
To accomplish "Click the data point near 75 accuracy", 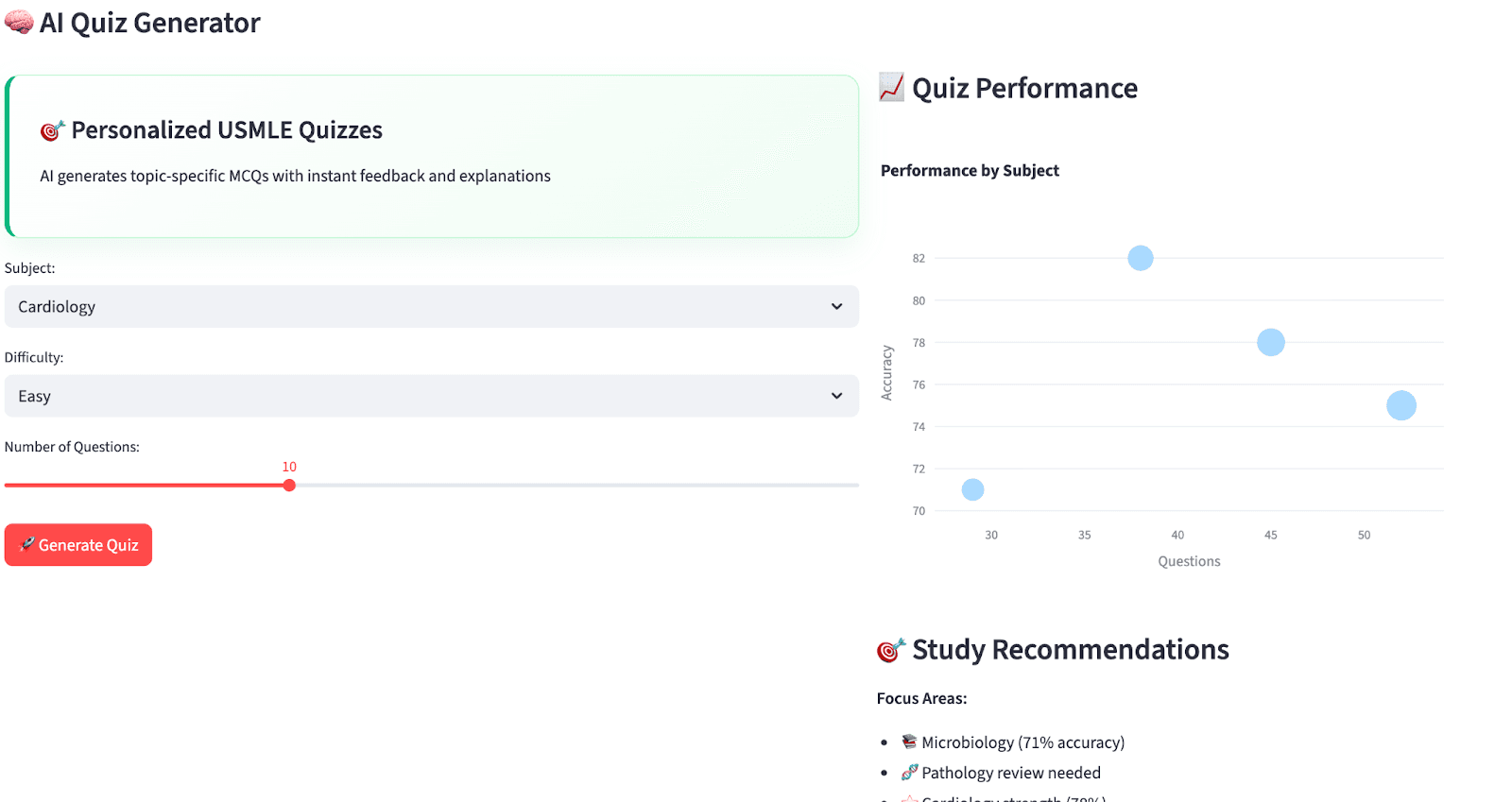I will click(x=1401, y=404).
